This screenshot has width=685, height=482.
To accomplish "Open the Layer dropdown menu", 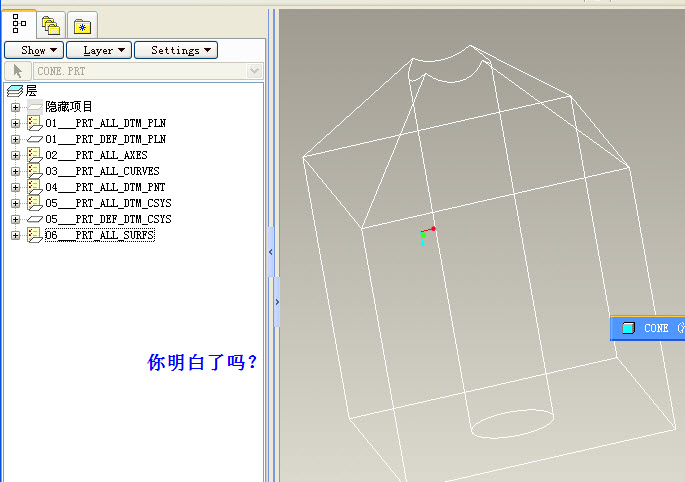I will point(98,50).
